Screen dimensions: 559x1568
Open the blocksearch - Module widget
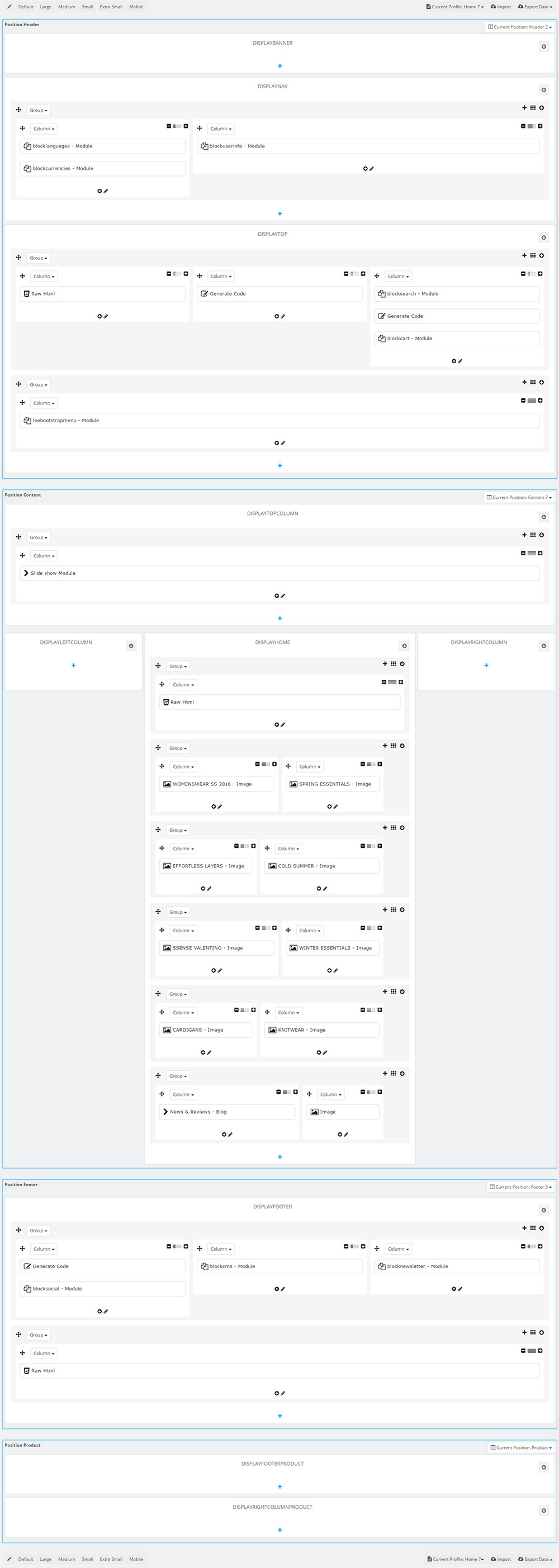click(x=457, y=294)
